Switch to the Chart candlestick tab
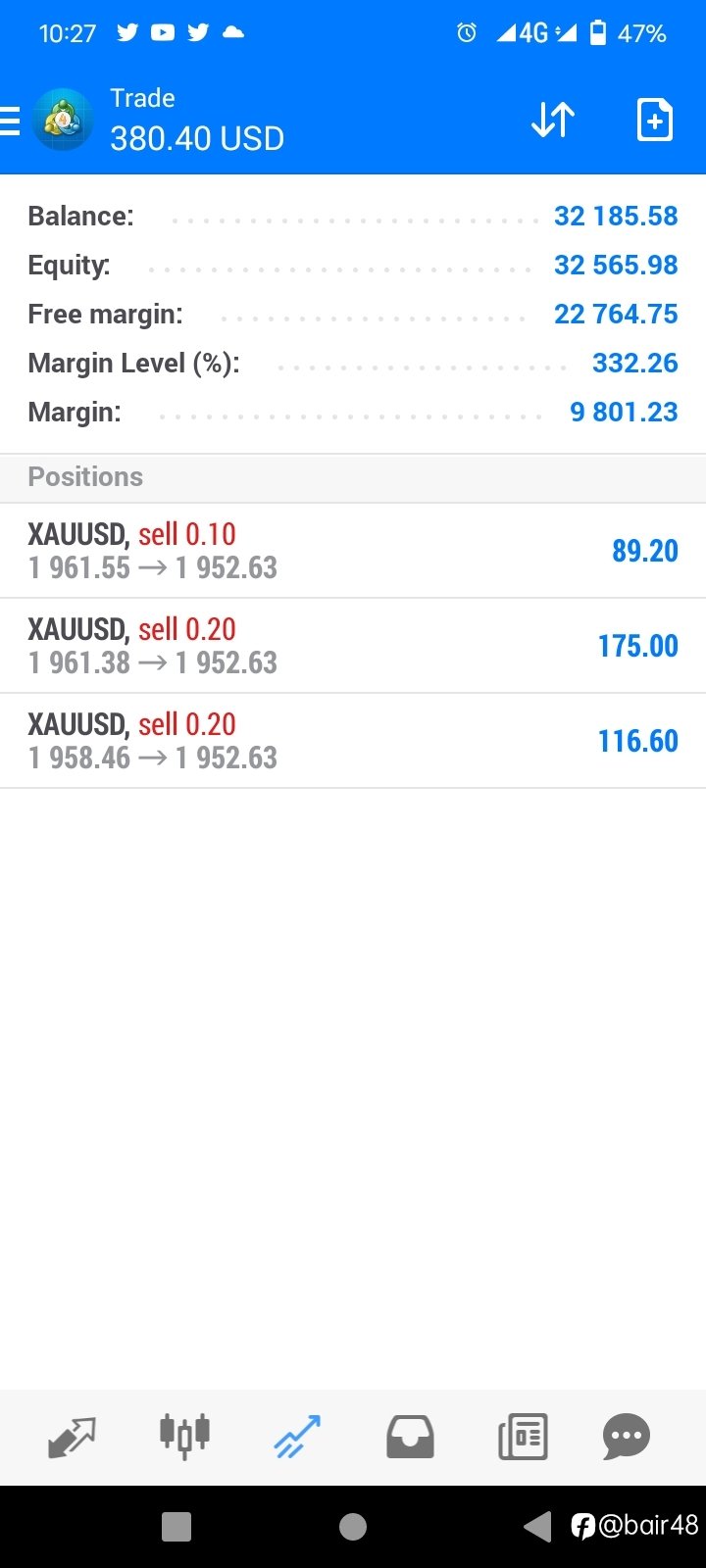 click(x=184, y=1436)
